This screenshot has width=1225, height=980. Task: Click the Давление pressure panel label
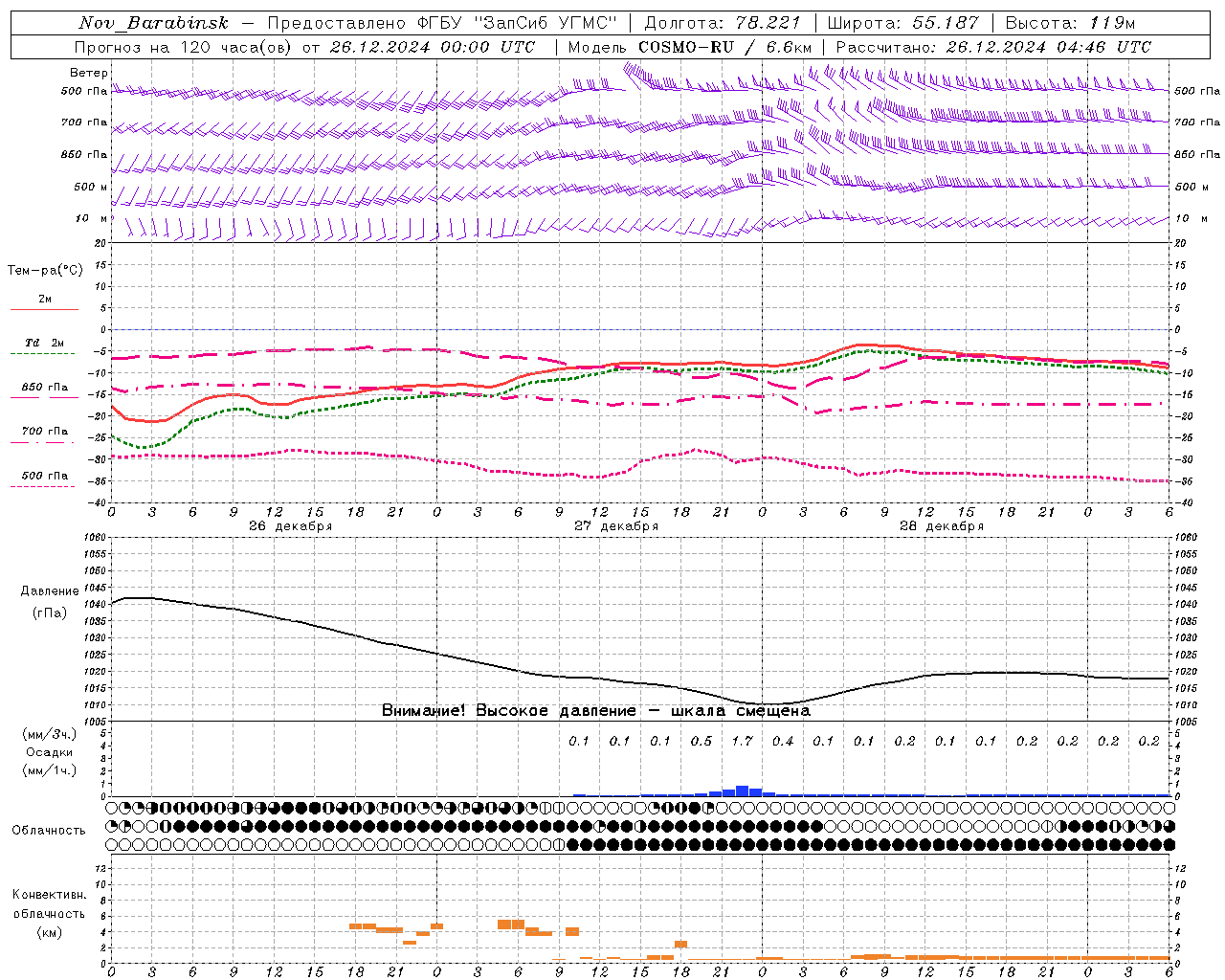click(x=50, y=591)
